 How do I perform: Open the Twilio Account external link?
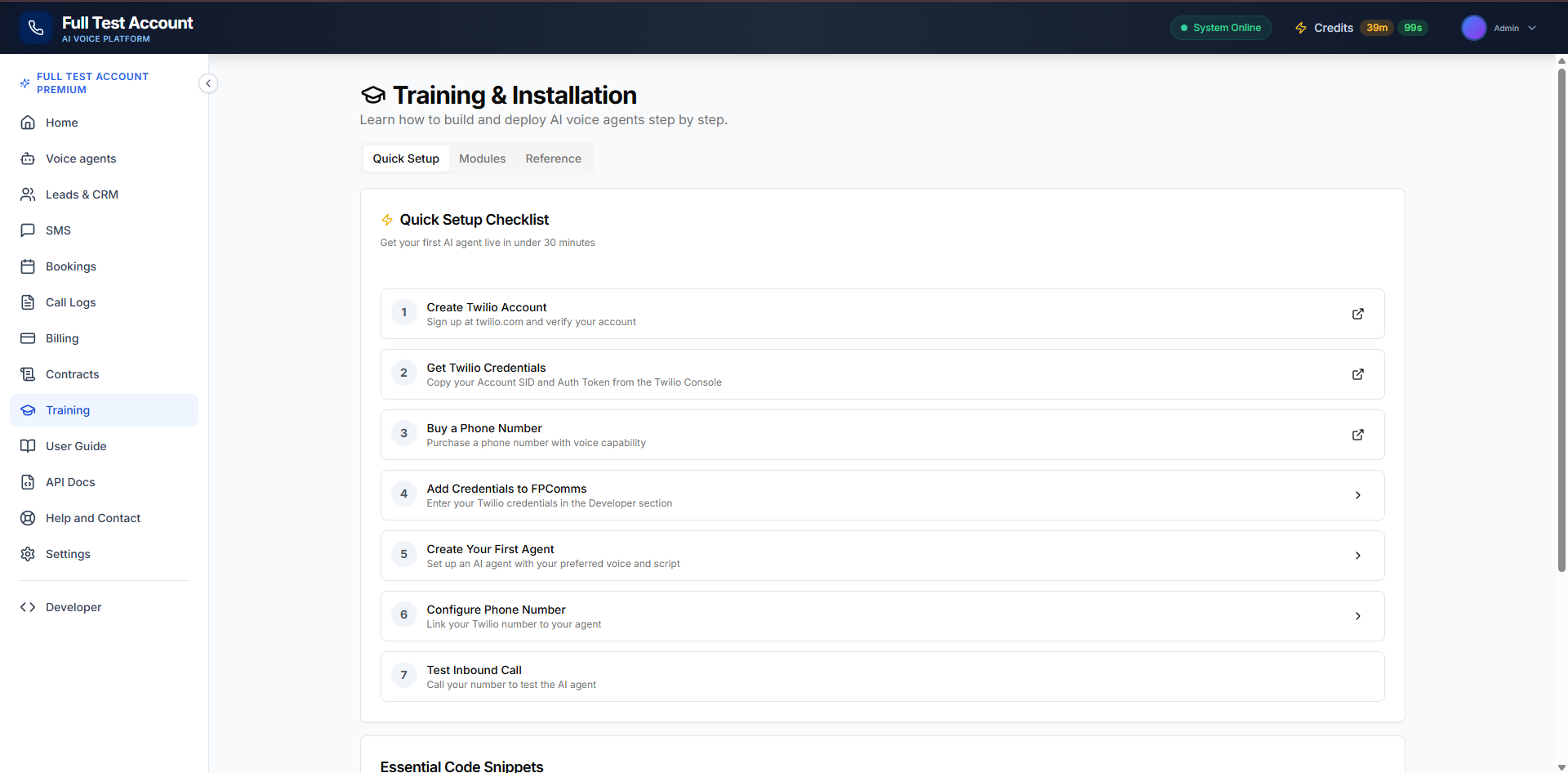click(1358, 314)
